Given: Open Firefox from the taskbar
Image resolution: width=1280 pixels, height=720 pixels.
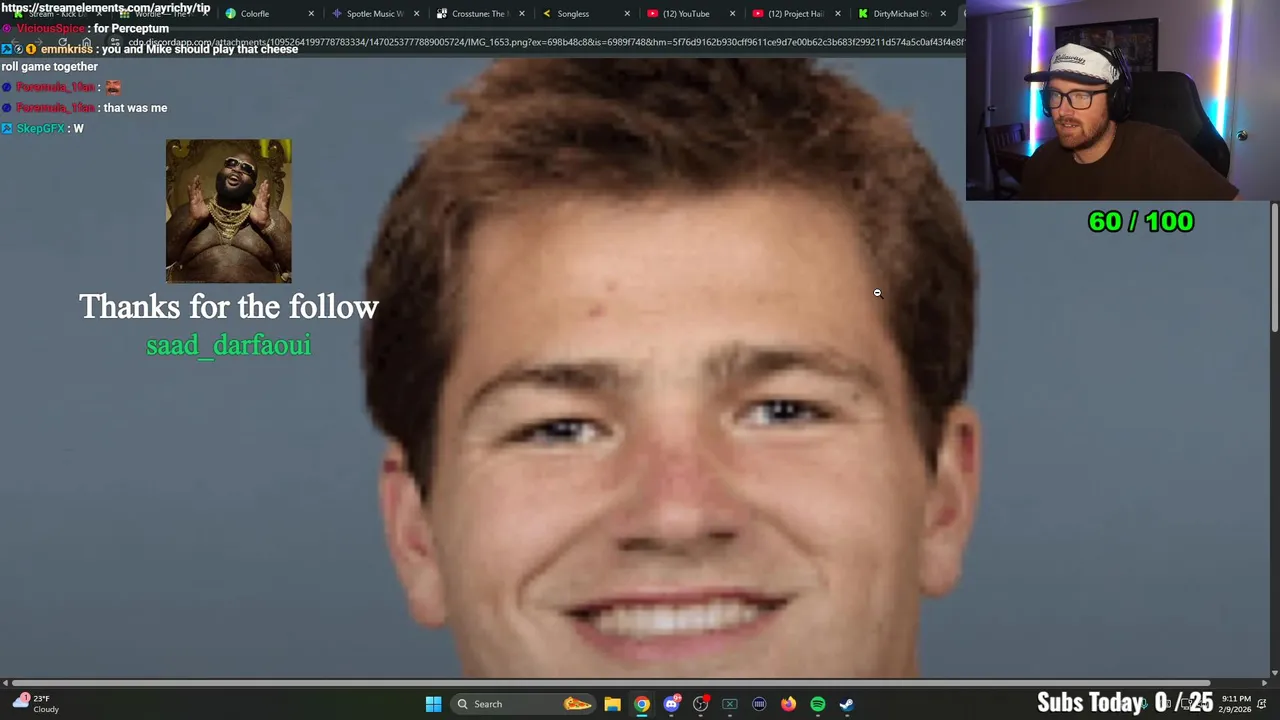Looking at the screenshot, I should coord(788,704).
